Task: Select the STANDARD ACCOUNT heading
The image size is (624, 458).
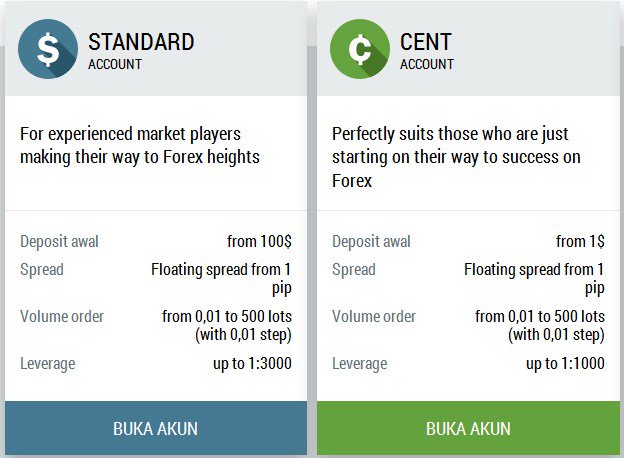Action: (x=141, y=51)
